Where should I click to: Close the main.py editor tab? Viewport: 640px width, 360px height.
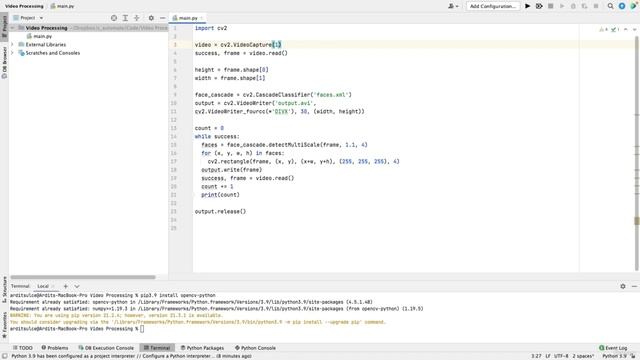(201, 18)
